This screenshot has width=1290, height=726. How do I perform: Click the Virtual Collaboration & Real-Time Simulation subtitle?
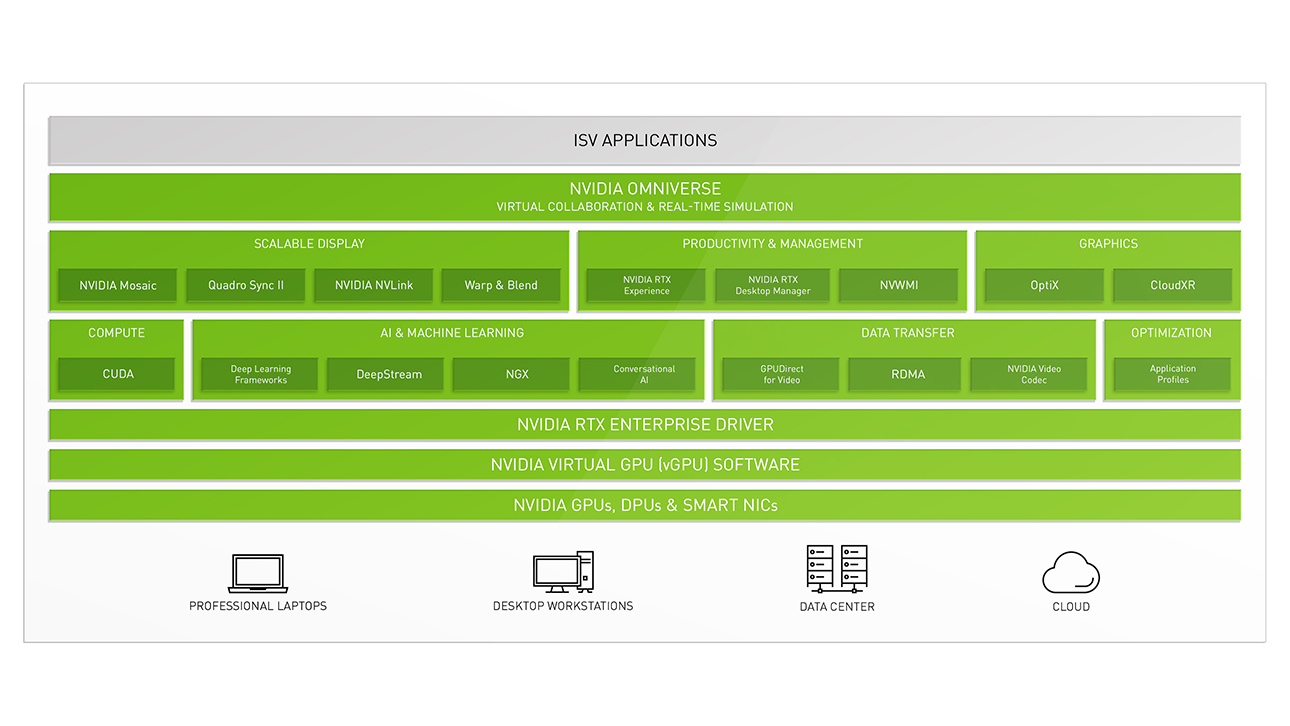[645, 207]
